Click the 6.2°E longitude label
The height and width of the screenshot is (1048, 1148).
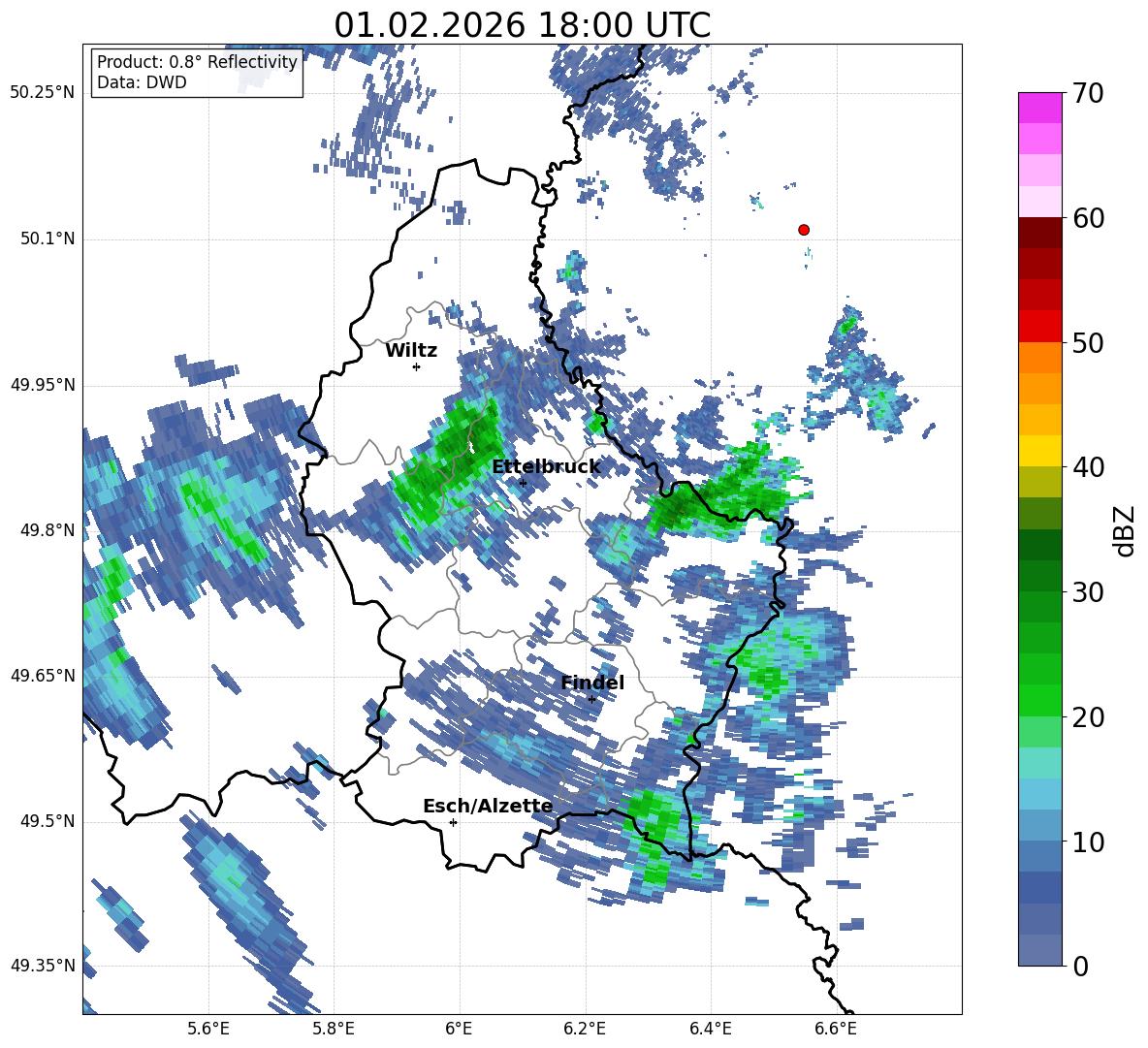pos(585,1030)
